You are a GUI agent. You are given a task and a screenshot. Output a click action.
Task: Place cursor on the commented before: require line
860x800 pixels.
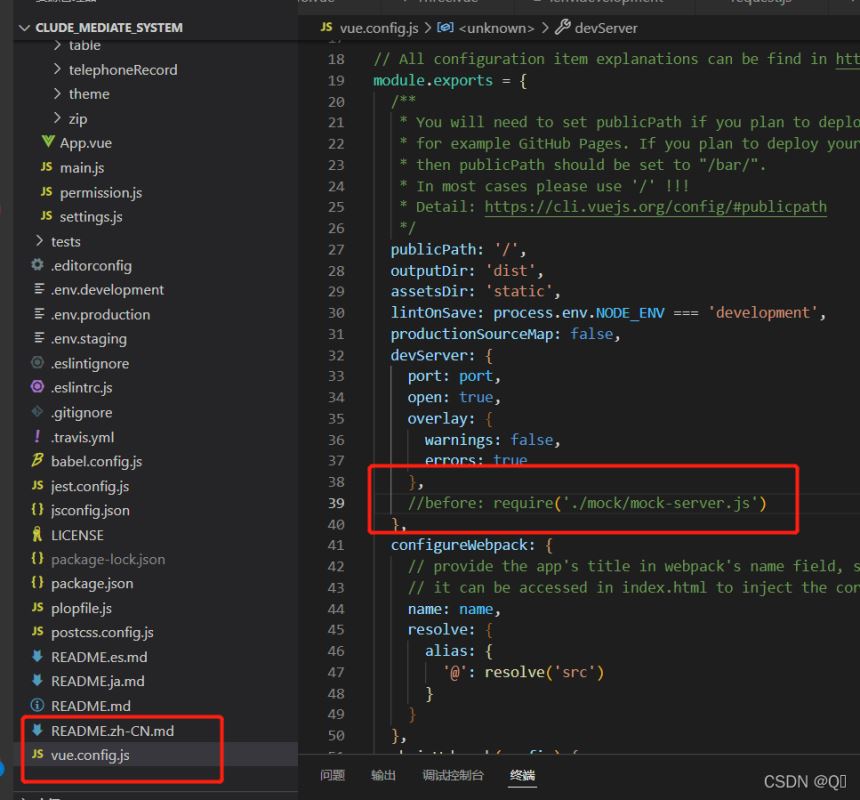click(x=587, y=503)
